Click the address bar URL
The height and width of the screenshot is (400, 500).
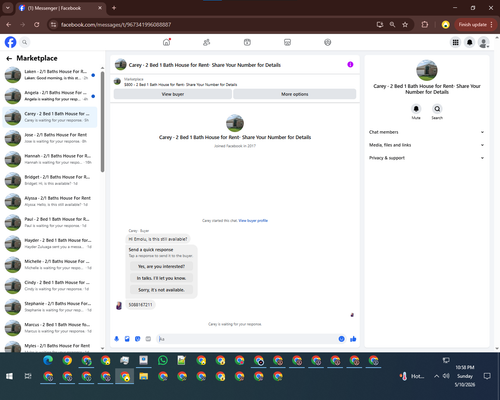[x=116, y=25]
